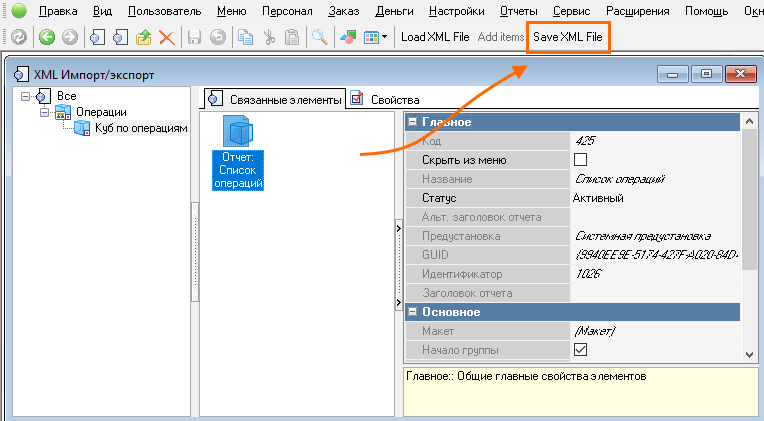Toggle the Скрыть из меню checkbox

click(580, 160)
